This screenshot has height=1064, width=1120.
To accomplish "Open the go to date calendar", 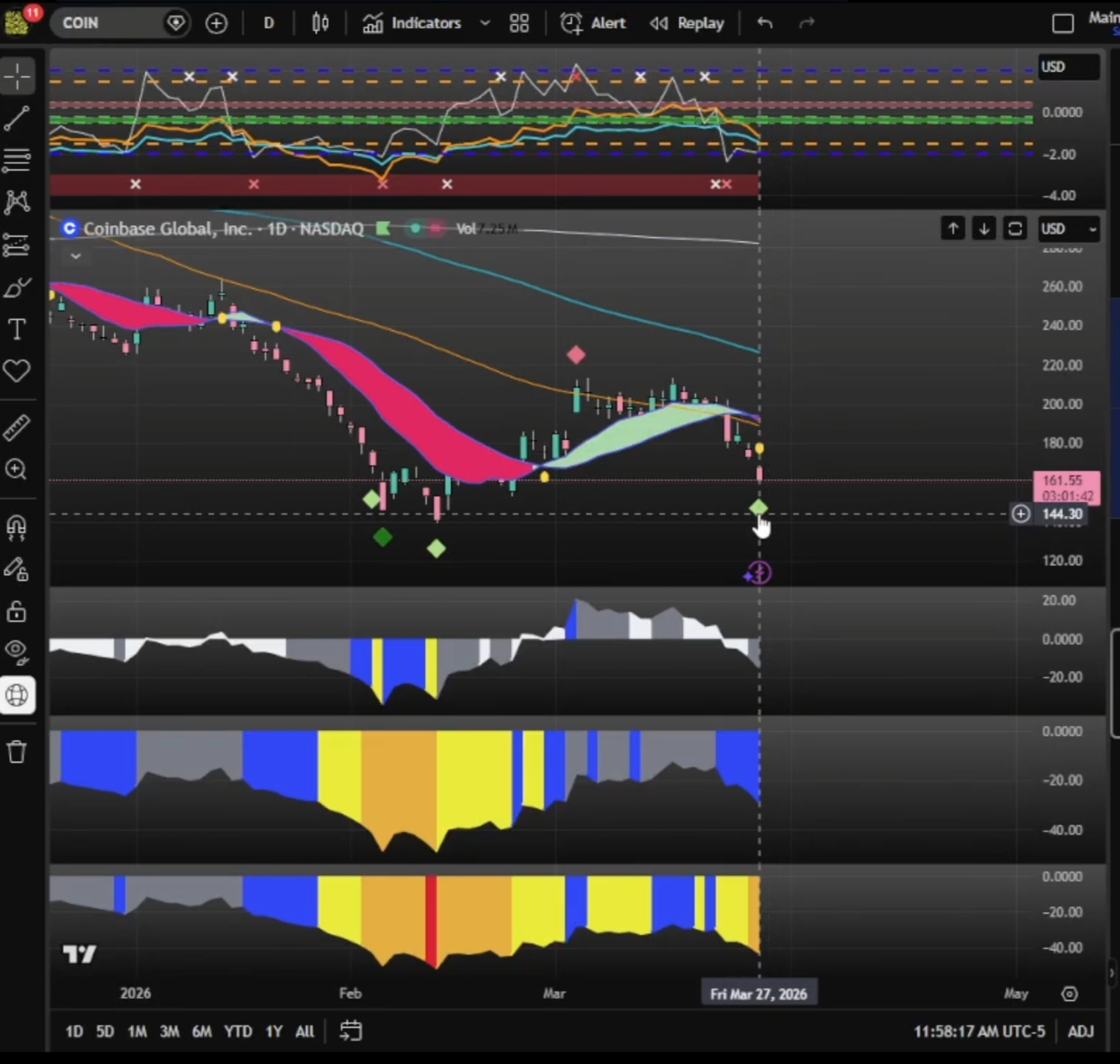I will pyautogui.click(x=351, y=1031).
